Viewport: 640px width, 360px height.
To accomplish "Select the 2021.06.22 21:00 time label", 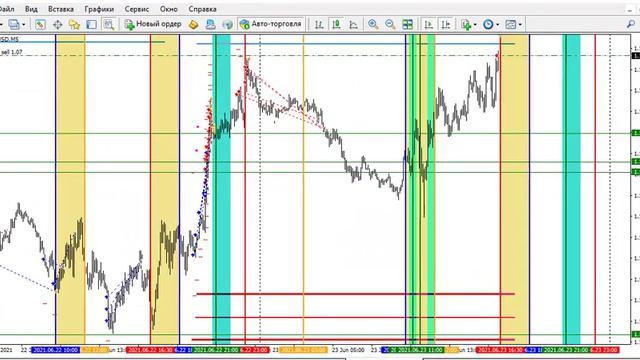I will click(x=216, y=350).
